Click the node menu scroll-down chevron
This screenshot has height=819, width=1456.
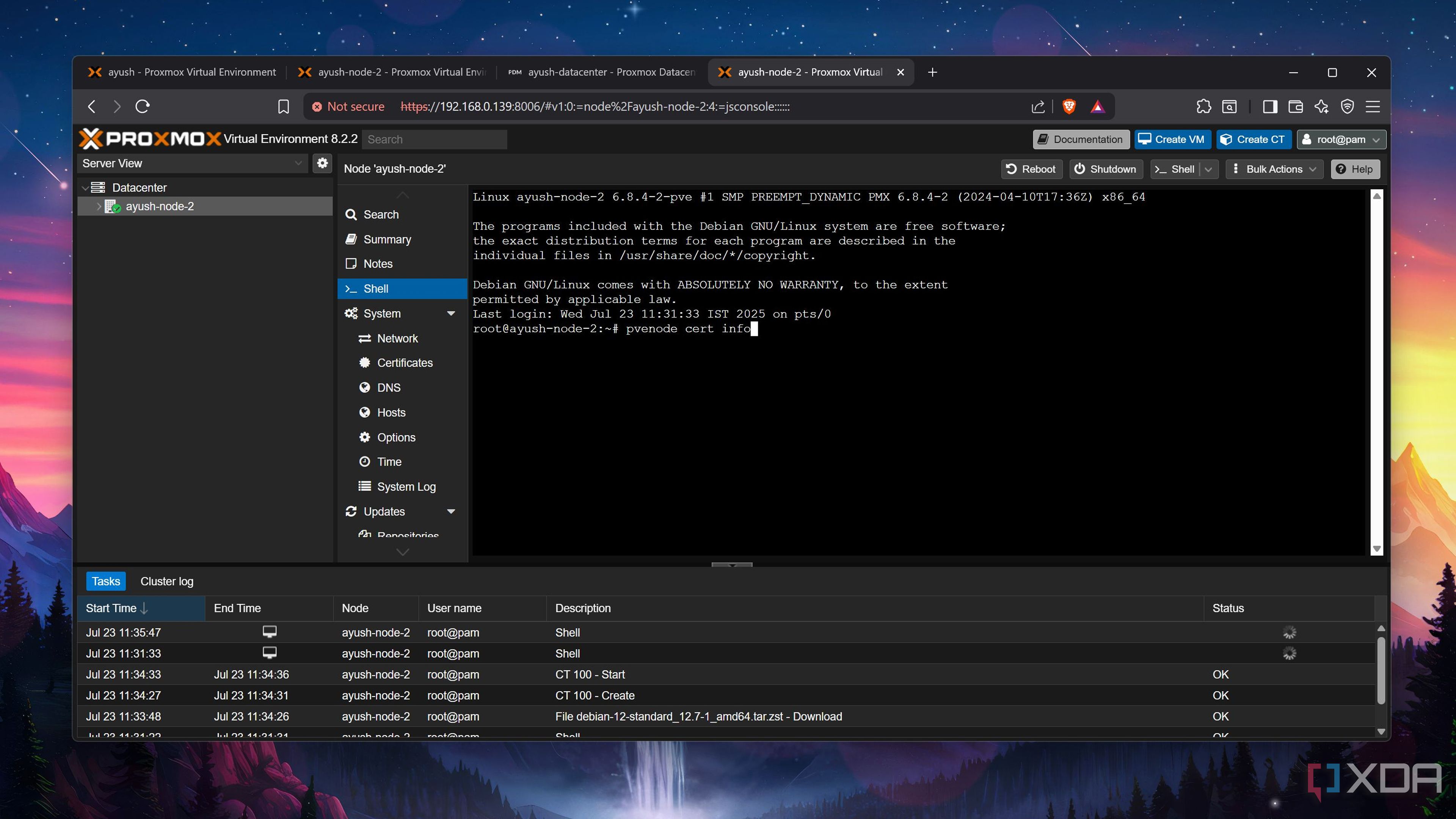402,552
